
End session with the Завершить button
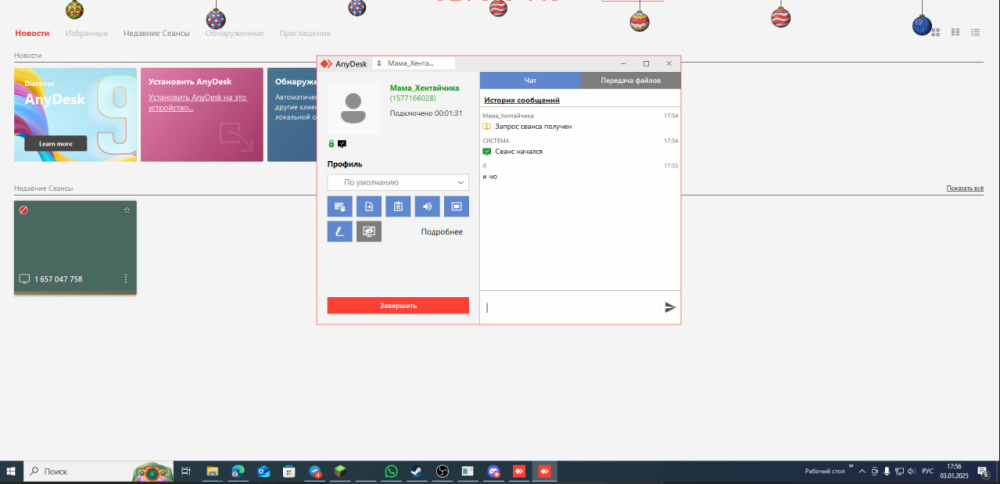coord(398,305)
